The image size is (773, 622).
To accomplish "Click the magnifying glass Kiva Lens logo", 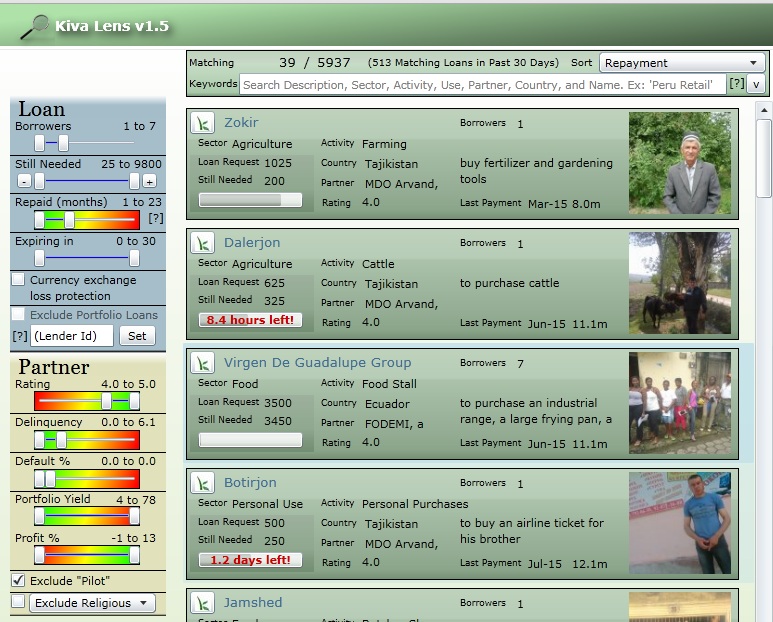I will (x=35, y=26).
